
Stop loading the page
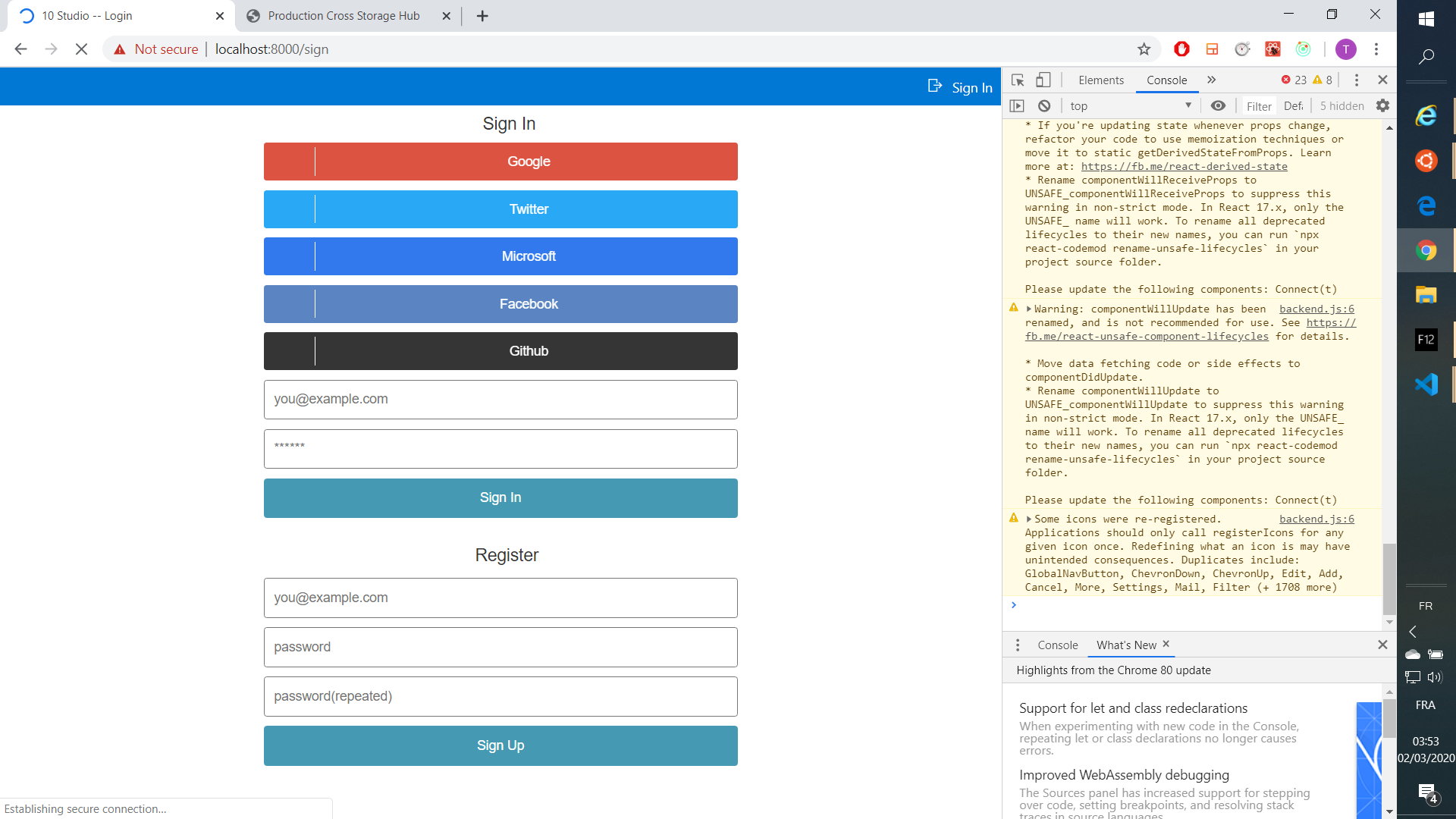[81, 49]
